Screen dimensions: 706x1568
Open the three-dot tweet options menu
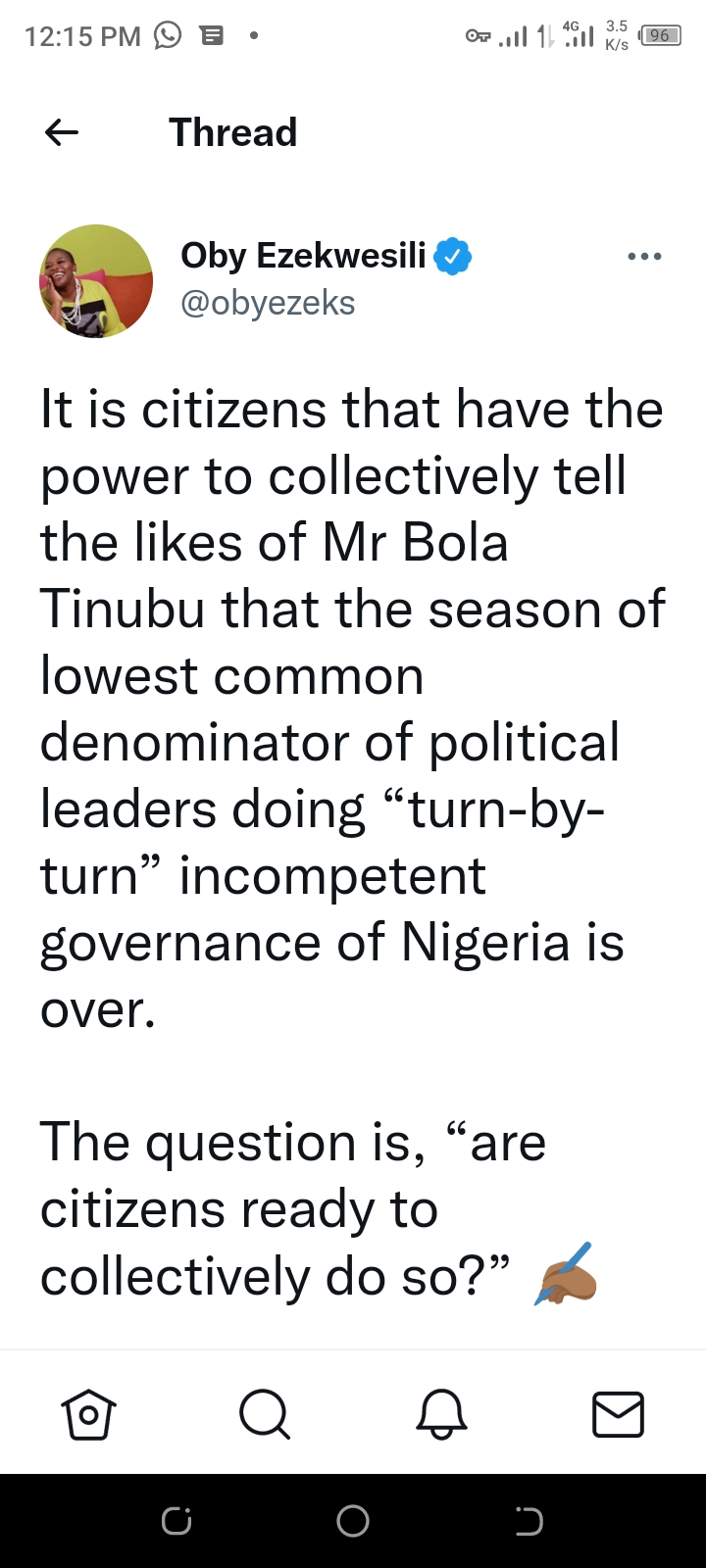644,257
